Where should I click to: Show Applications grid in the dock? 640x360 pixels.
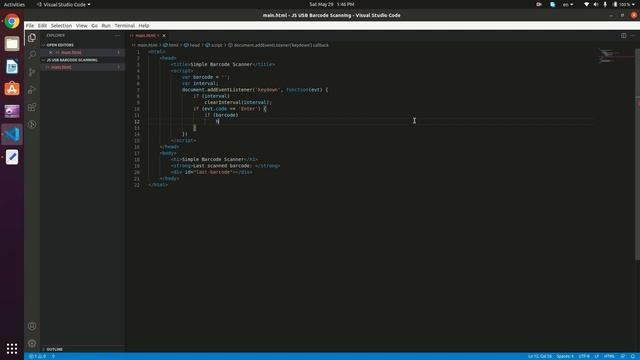point(12,348)
